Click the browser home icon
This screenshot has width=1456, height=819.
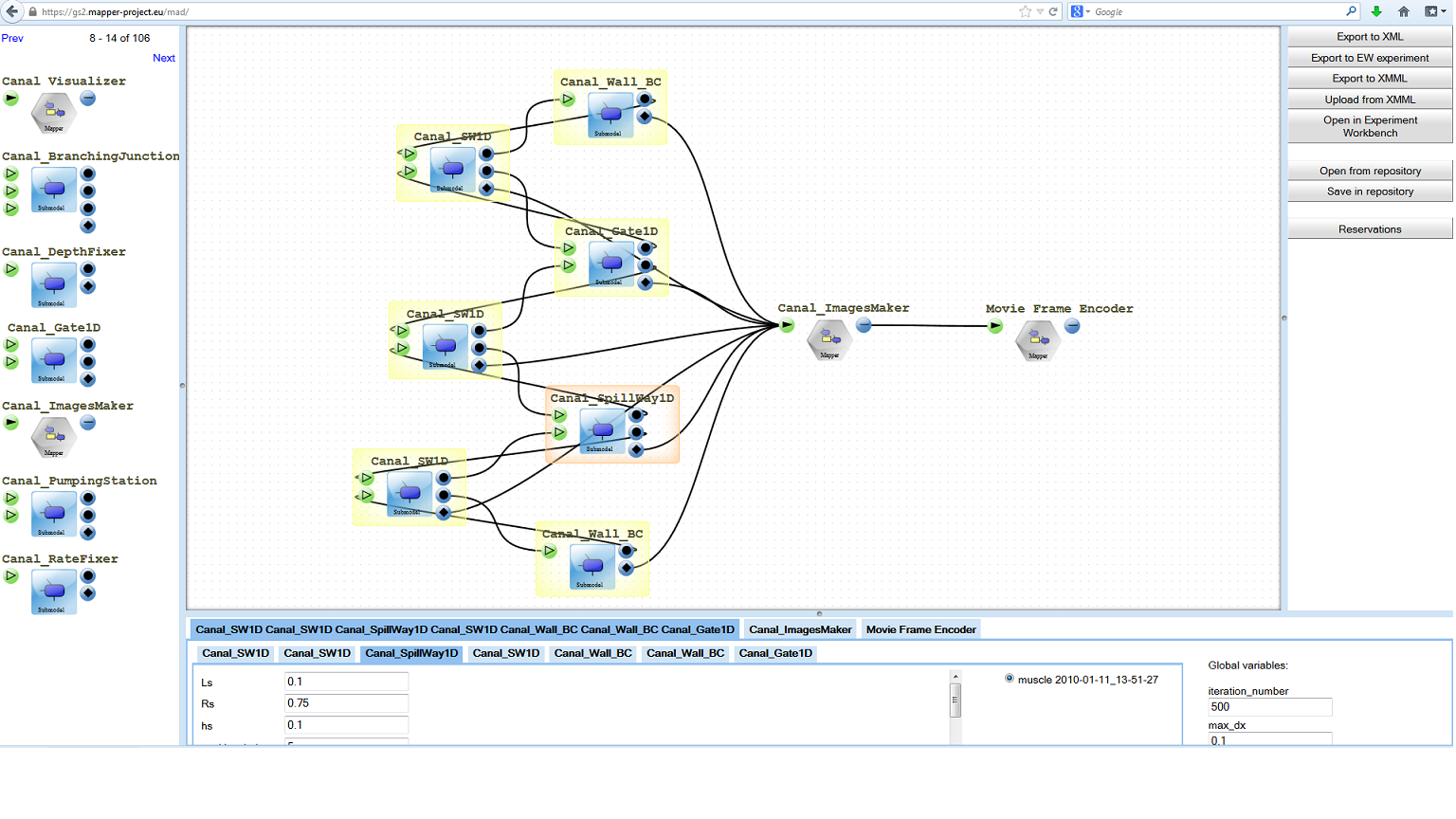(x=1404, y=11)
